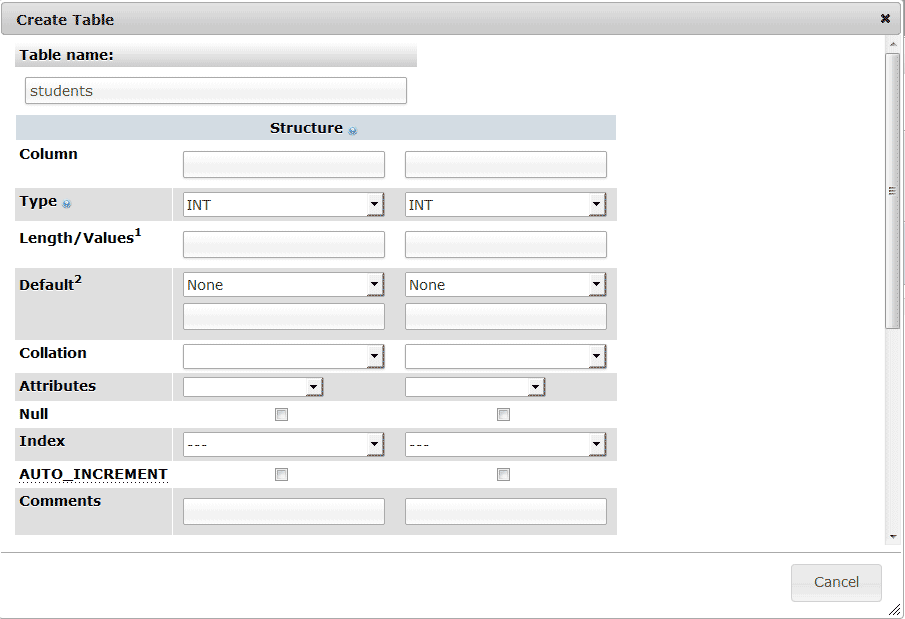Open second column Attributes dropdown
The width and height of the screenshot is (905, 619).
[475, 386]
